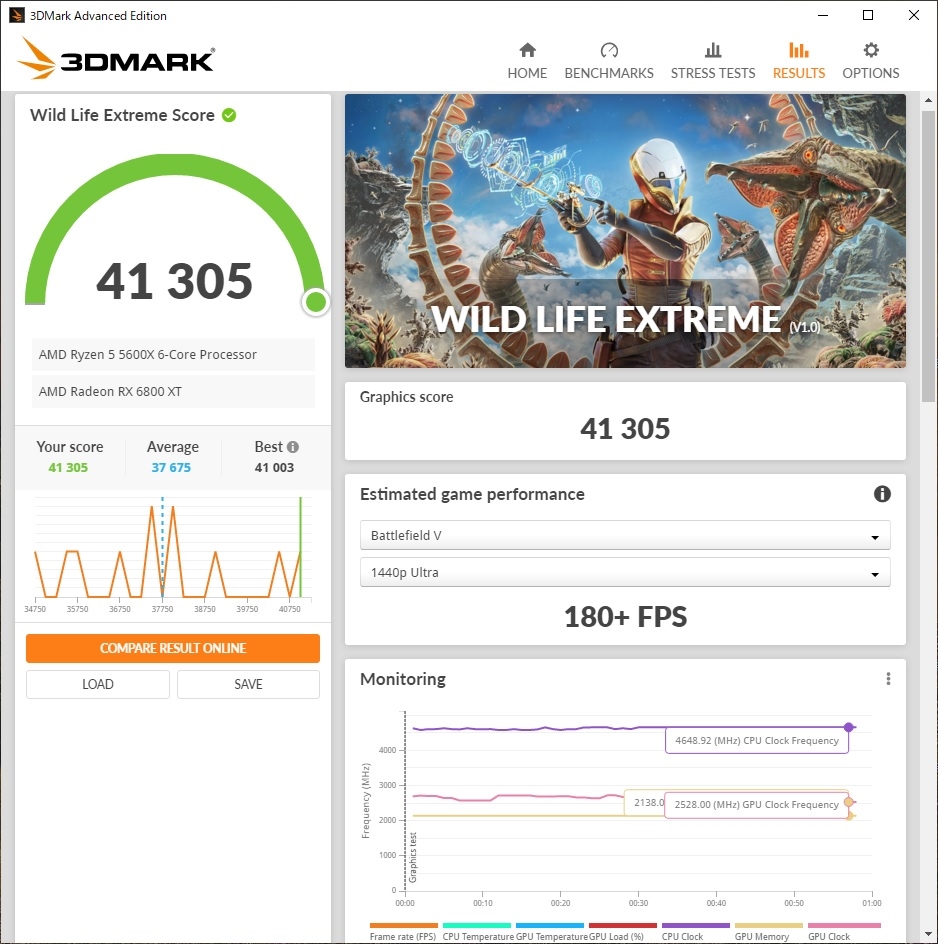
Task: Select the RESULTS tab
Action: 798,61
